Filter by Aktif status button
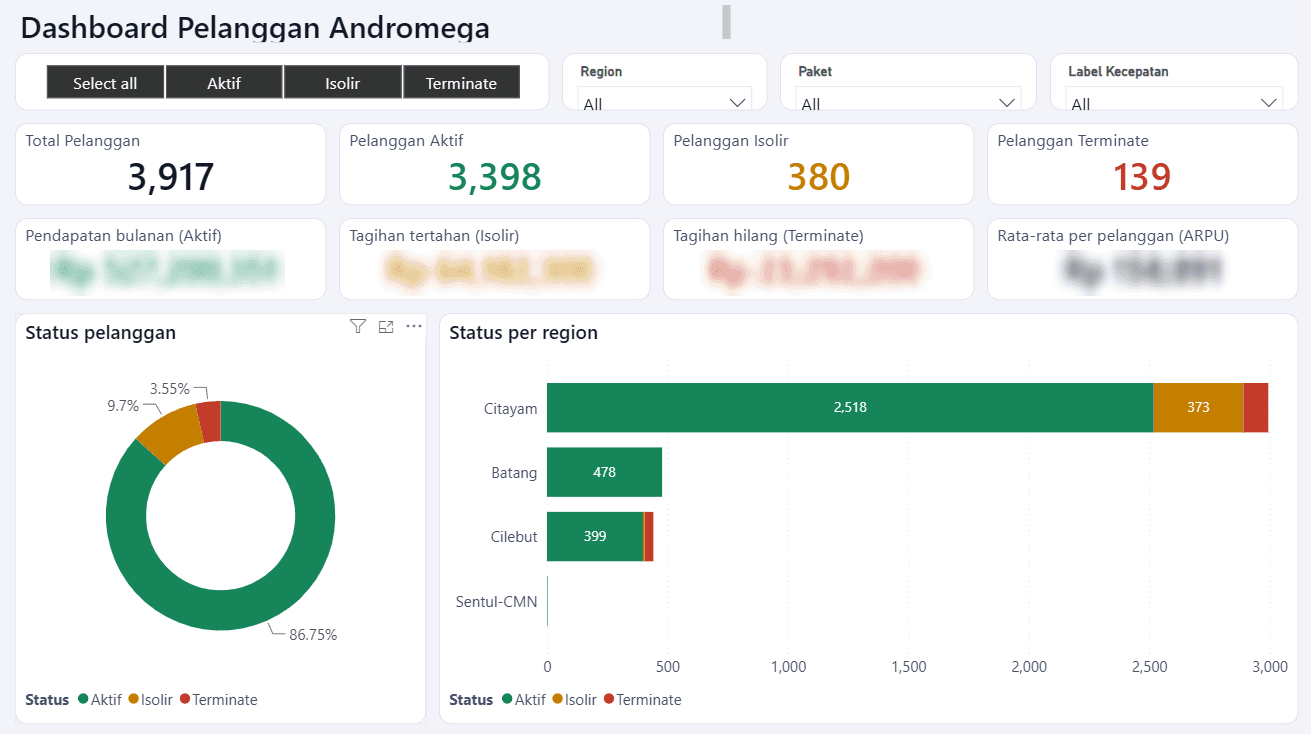The image size is (1311, 734). (224, 83)
